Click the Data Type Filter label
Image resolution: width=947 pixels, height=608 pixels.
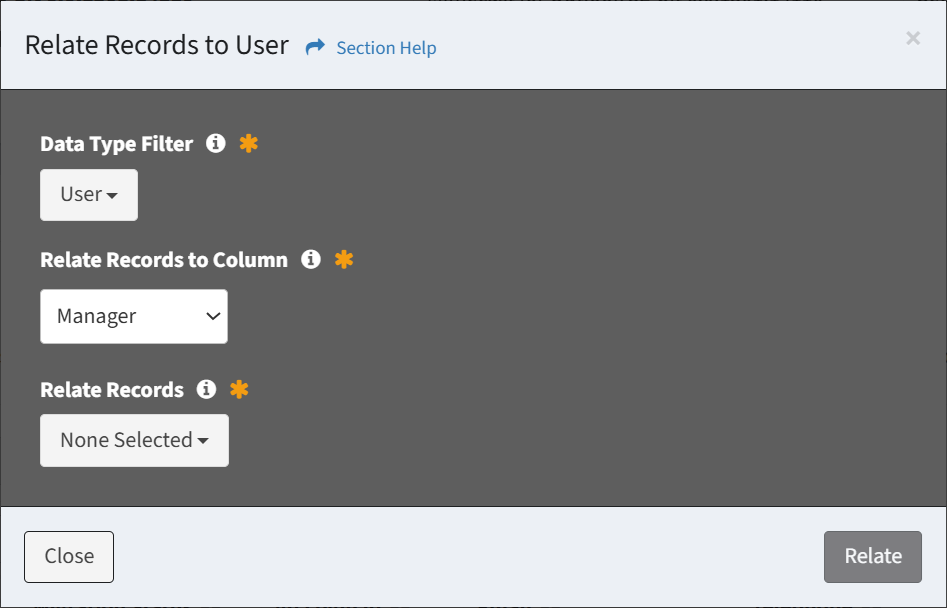[117, 144]
